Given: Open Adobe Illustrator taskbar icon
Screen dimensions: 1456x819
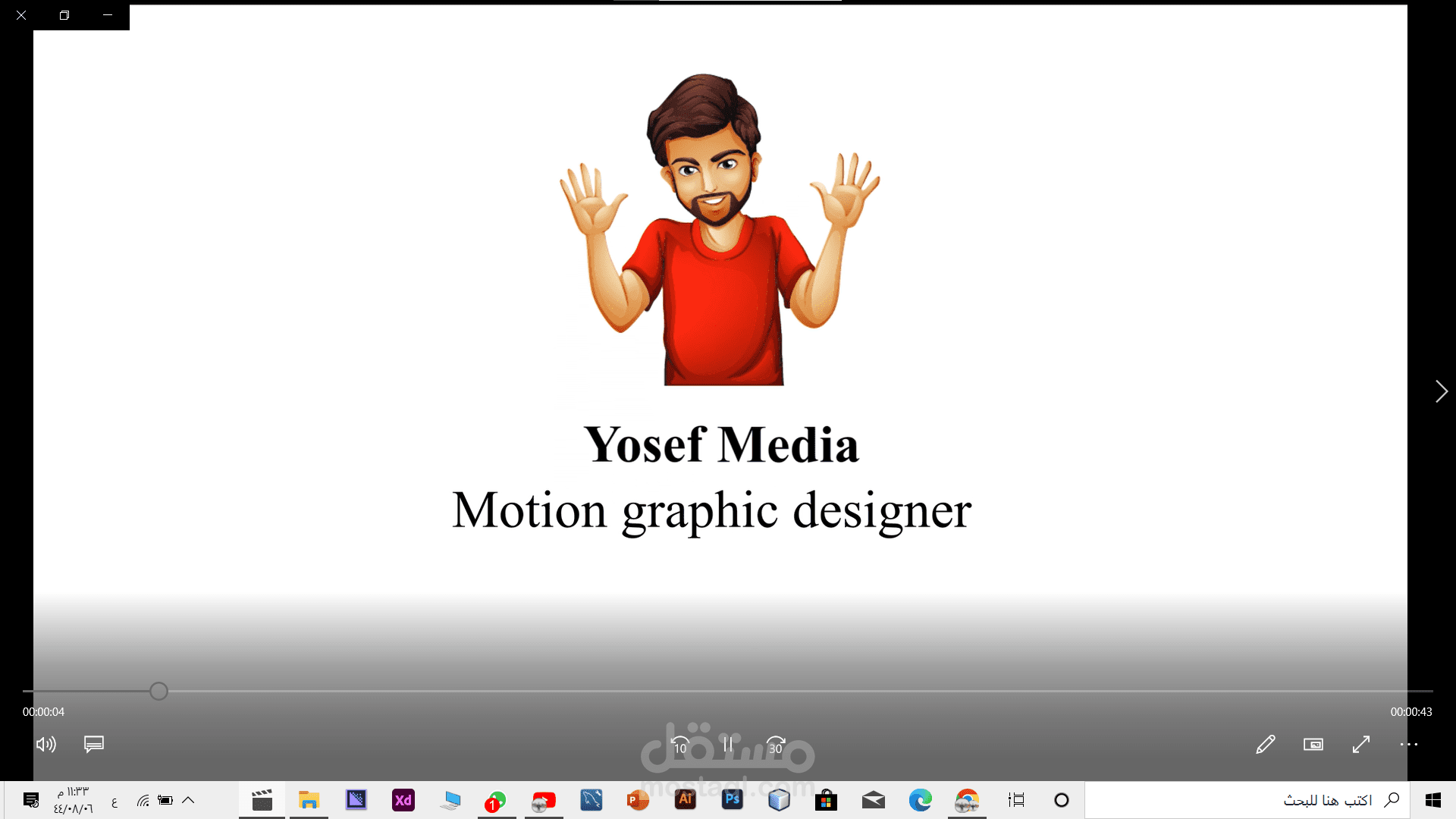Looking at the screenshot, I should click(685, 800).
